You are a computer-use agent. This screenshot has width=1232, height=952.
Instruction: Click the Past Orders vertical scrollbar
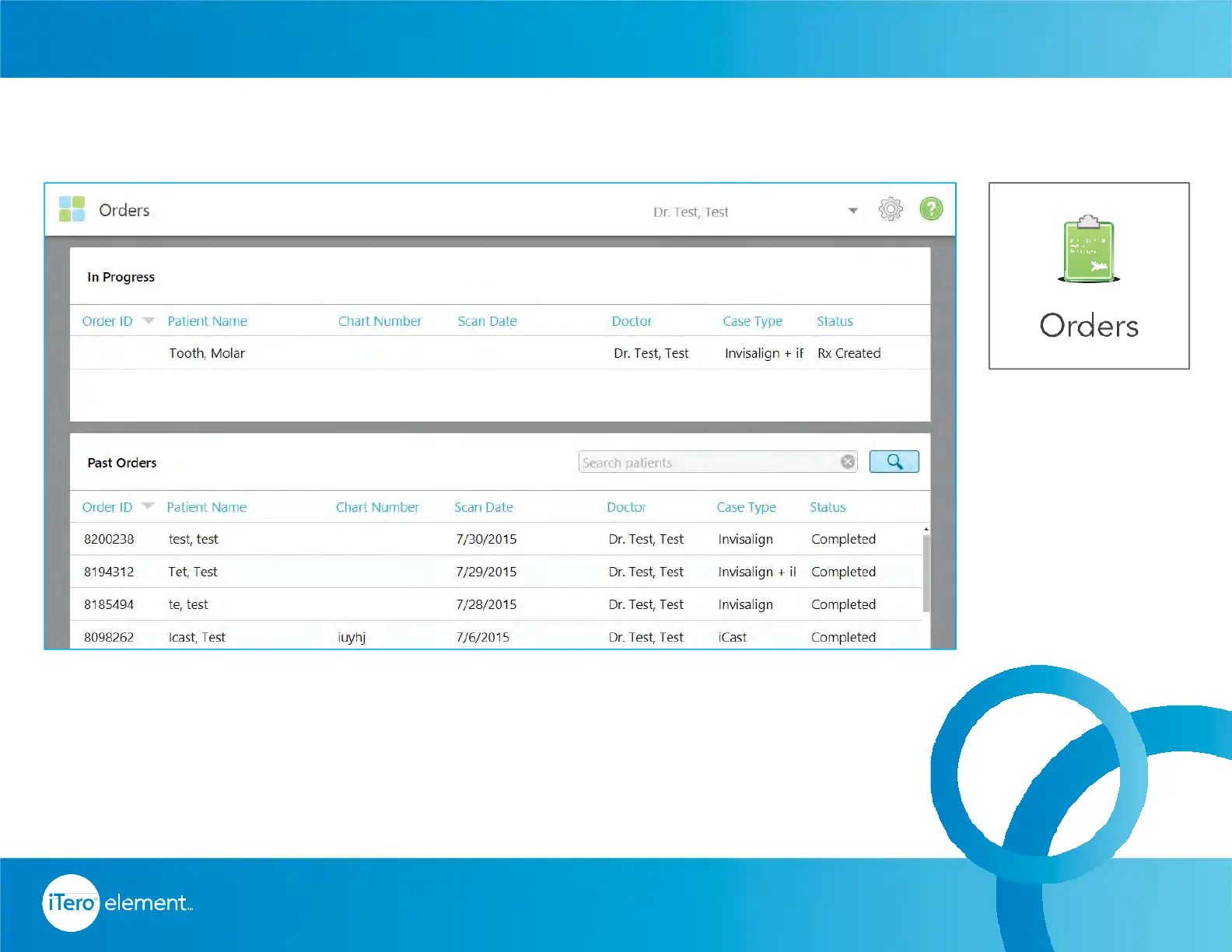(x=926, y=573)
